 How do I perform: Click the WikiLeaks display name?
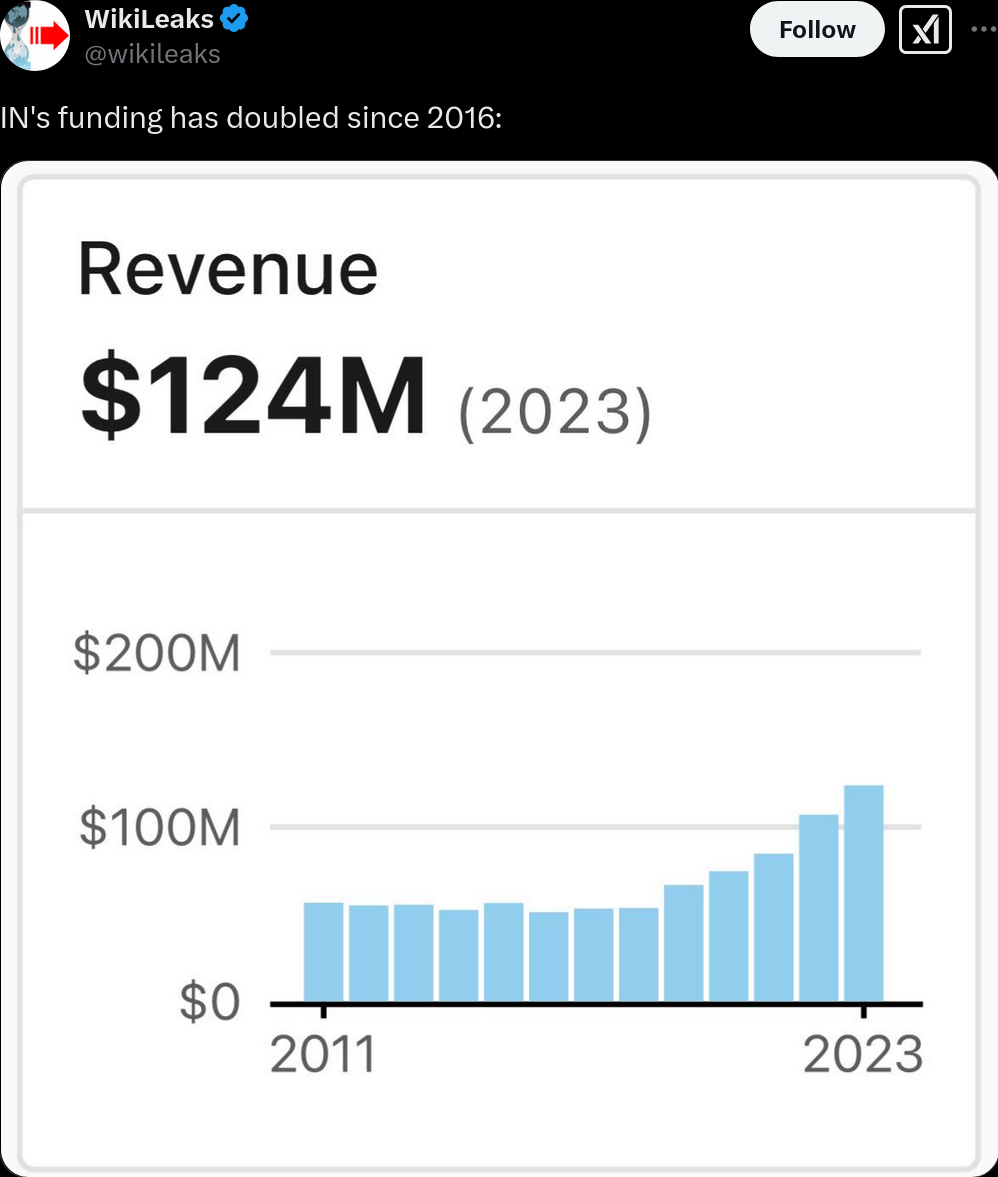pyautogui.click(x=149, y=19)
